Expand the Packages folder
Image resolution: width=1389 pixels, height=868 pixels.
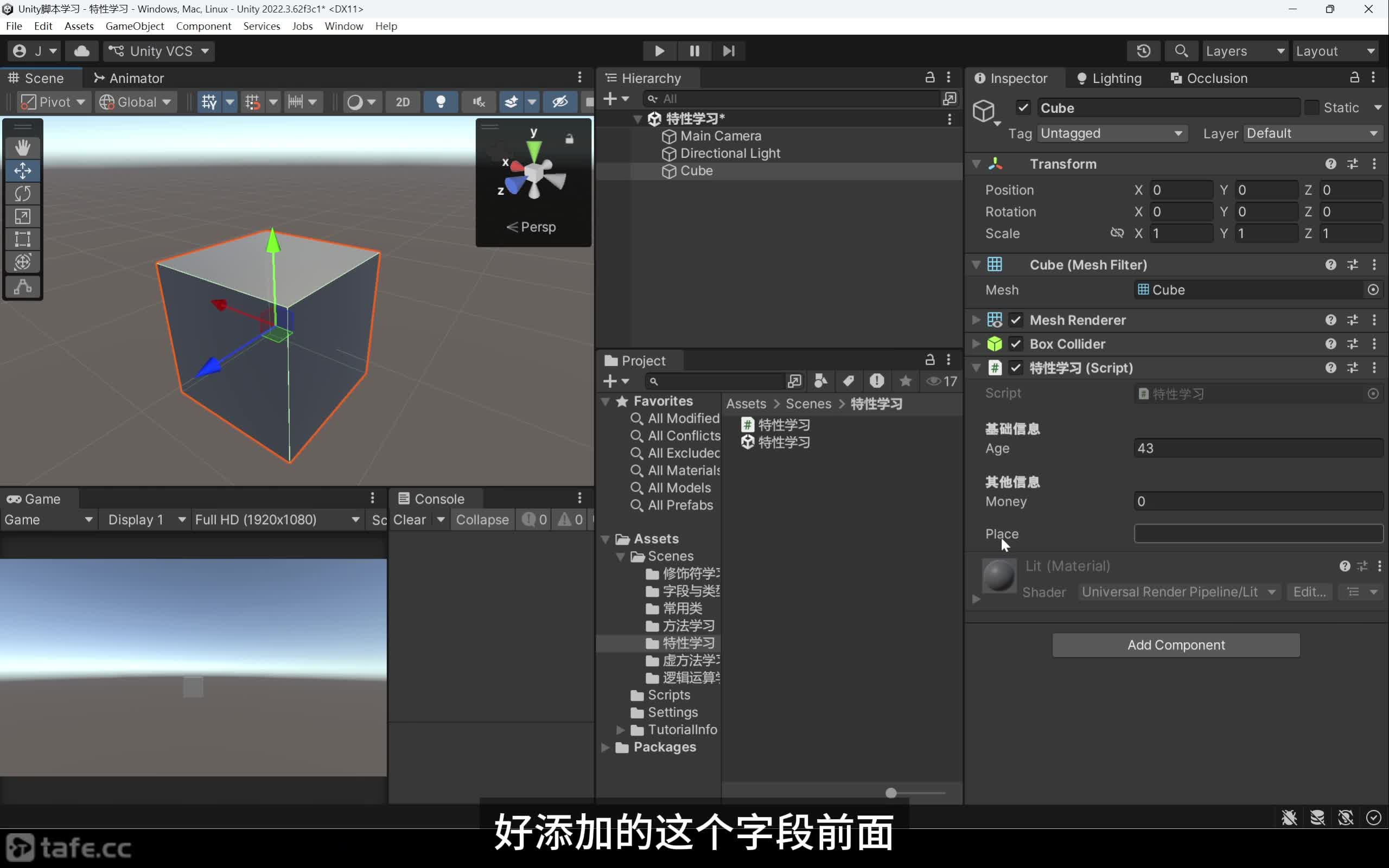[606, 748]
